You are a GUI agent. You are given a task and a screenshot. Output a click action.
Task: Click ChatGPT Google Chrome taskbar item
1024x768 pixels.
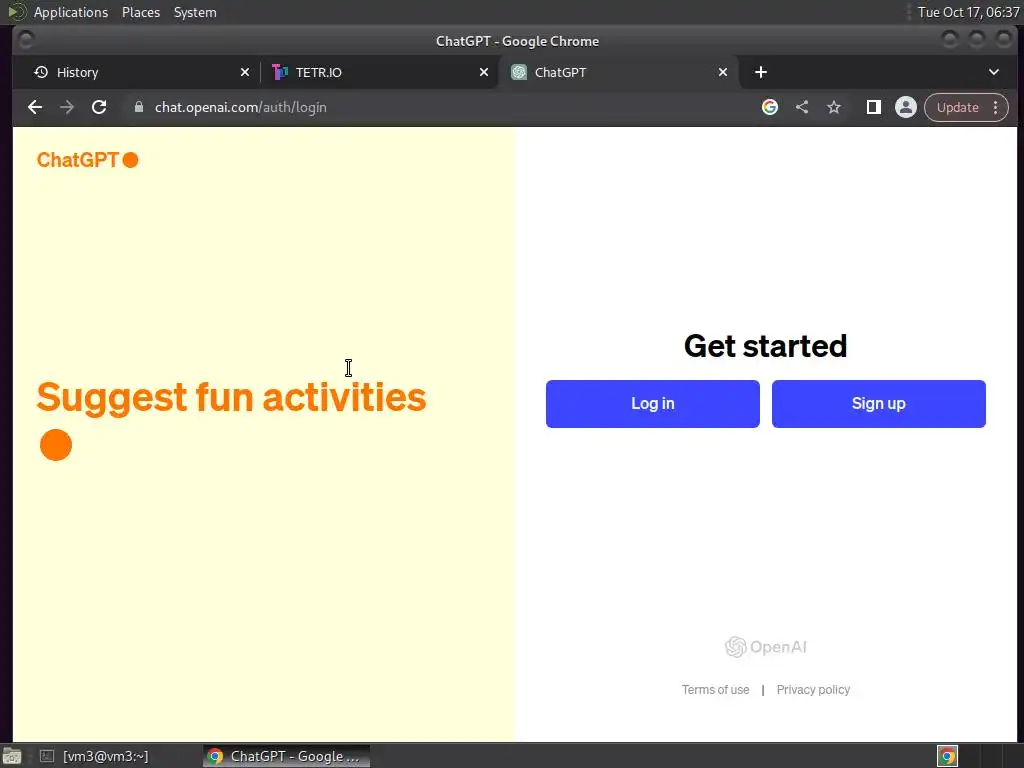pos(286,756)
